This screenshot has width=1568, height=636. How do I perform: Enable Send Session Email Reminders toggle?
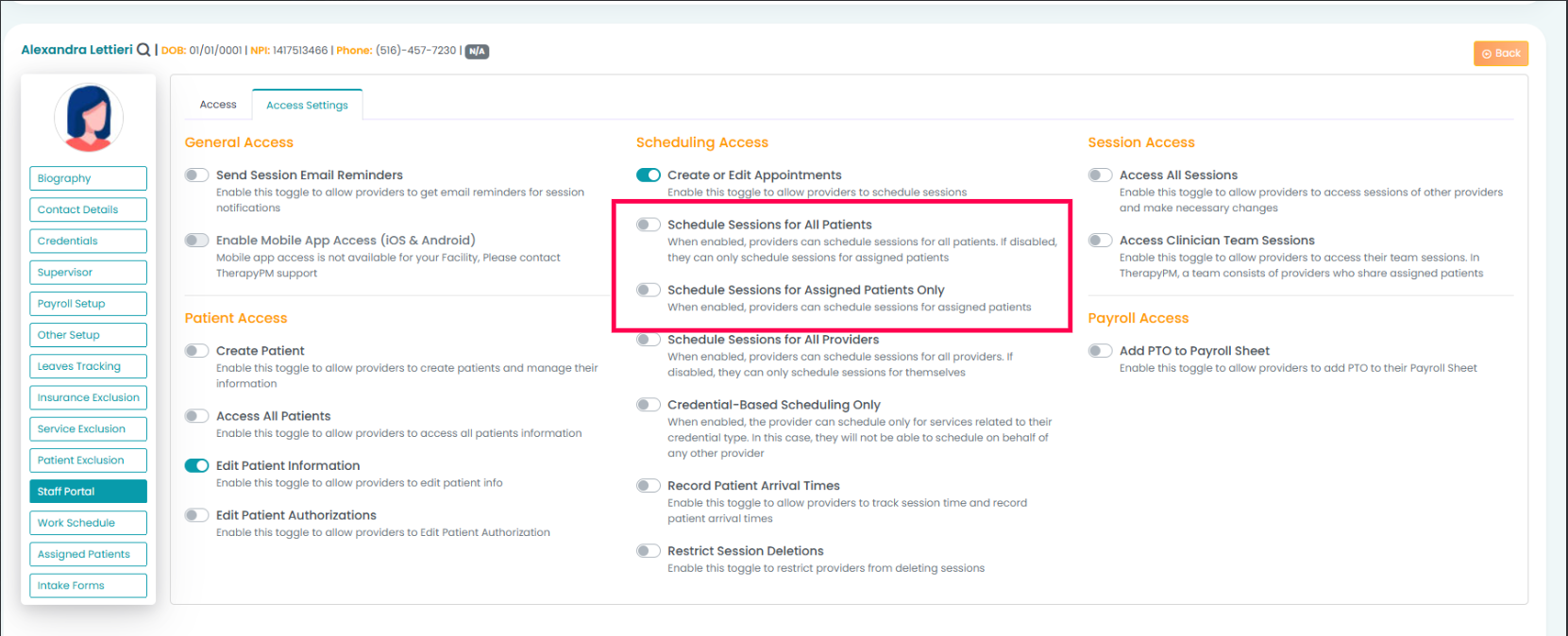point(196,176)
